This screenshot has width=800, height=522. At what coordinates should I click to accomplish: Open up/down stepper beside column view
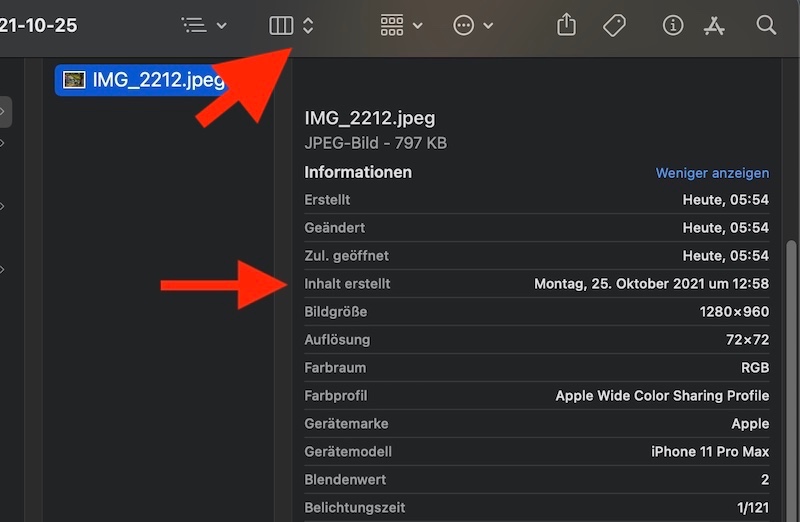click(x=308, y=25)
